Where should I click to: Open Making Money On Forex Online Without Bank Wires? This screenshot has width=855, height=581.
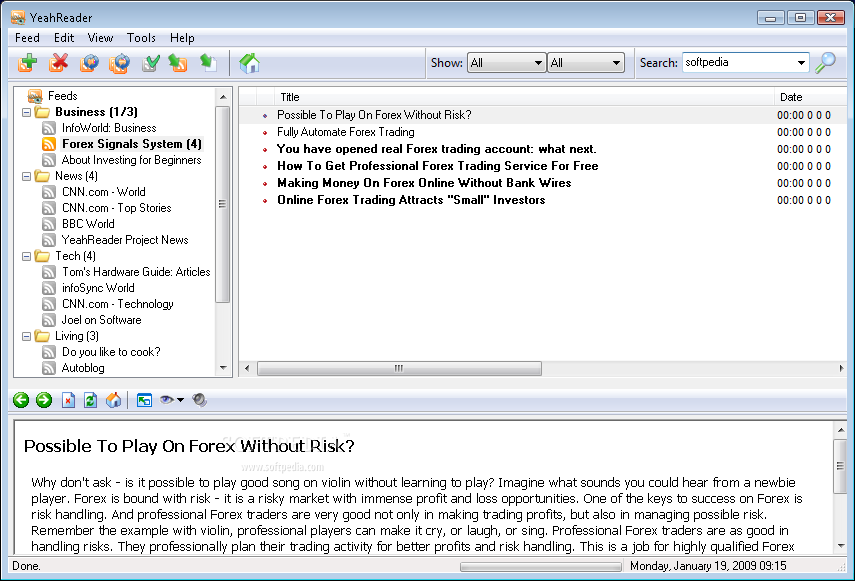tap(424, 183)
